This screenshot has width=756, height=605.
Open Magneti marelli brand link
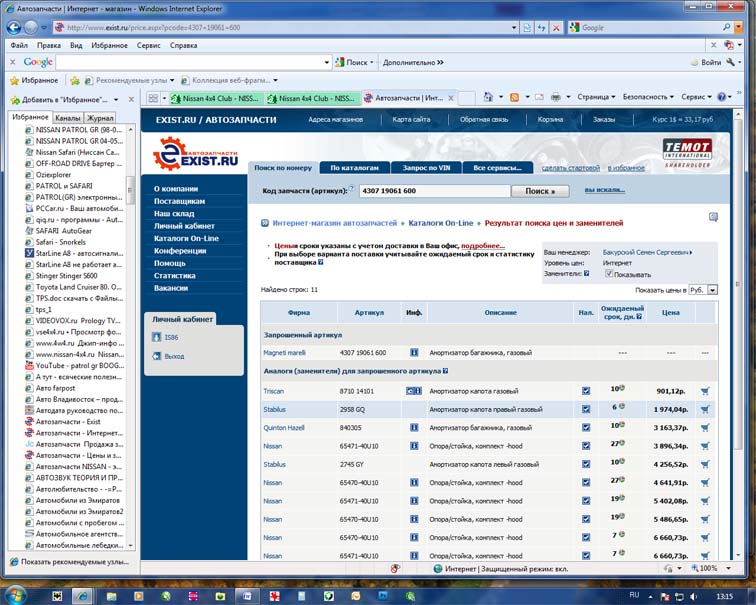[284, 353]
